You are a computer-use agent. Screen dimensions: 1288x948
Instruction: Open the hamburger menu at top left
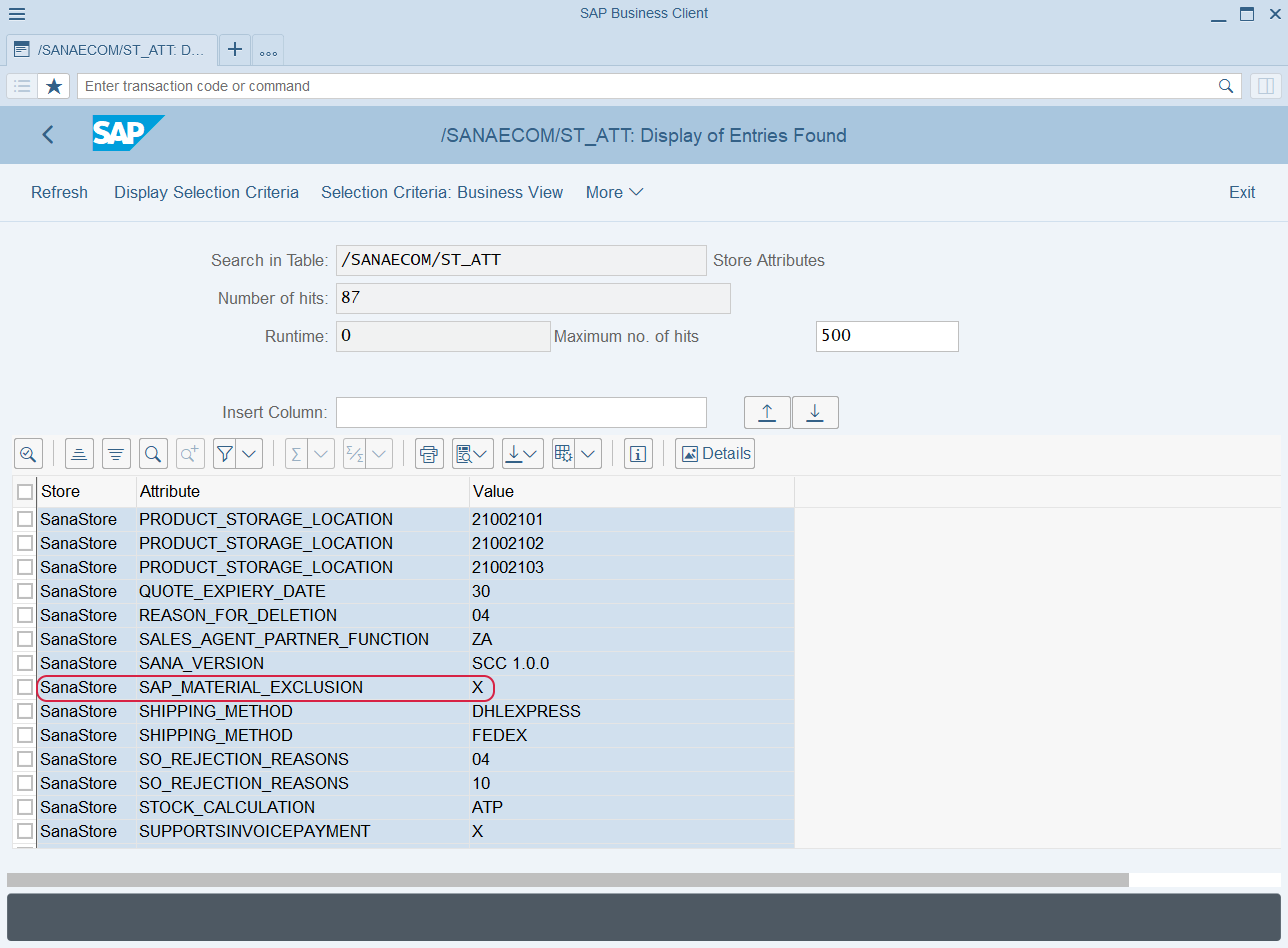(x=17, y=14)
